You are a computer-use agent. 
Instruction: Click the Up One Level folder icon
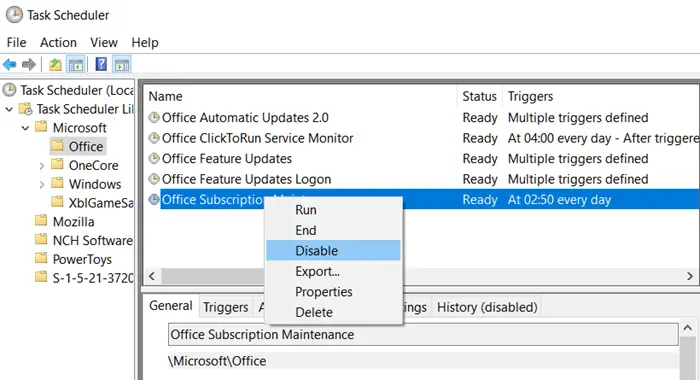click(55, 65)
